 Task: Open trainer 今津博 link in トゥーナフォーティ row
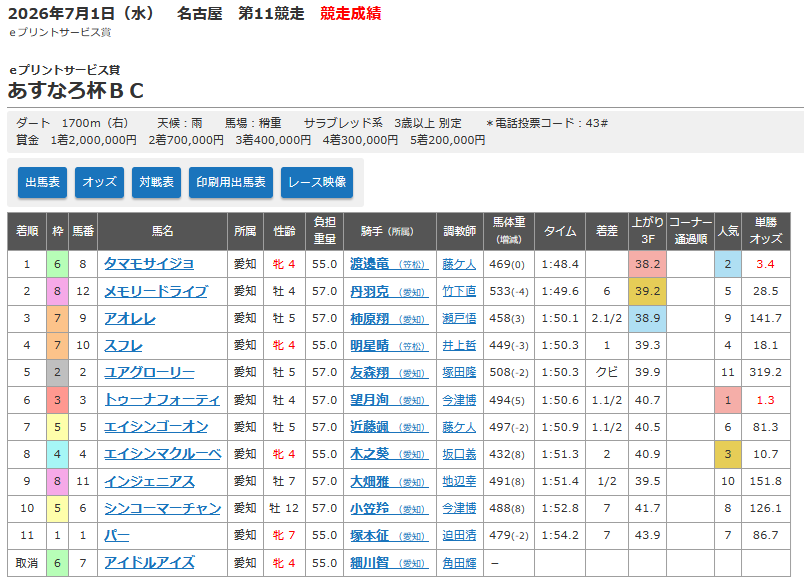(x=459, y=400)
